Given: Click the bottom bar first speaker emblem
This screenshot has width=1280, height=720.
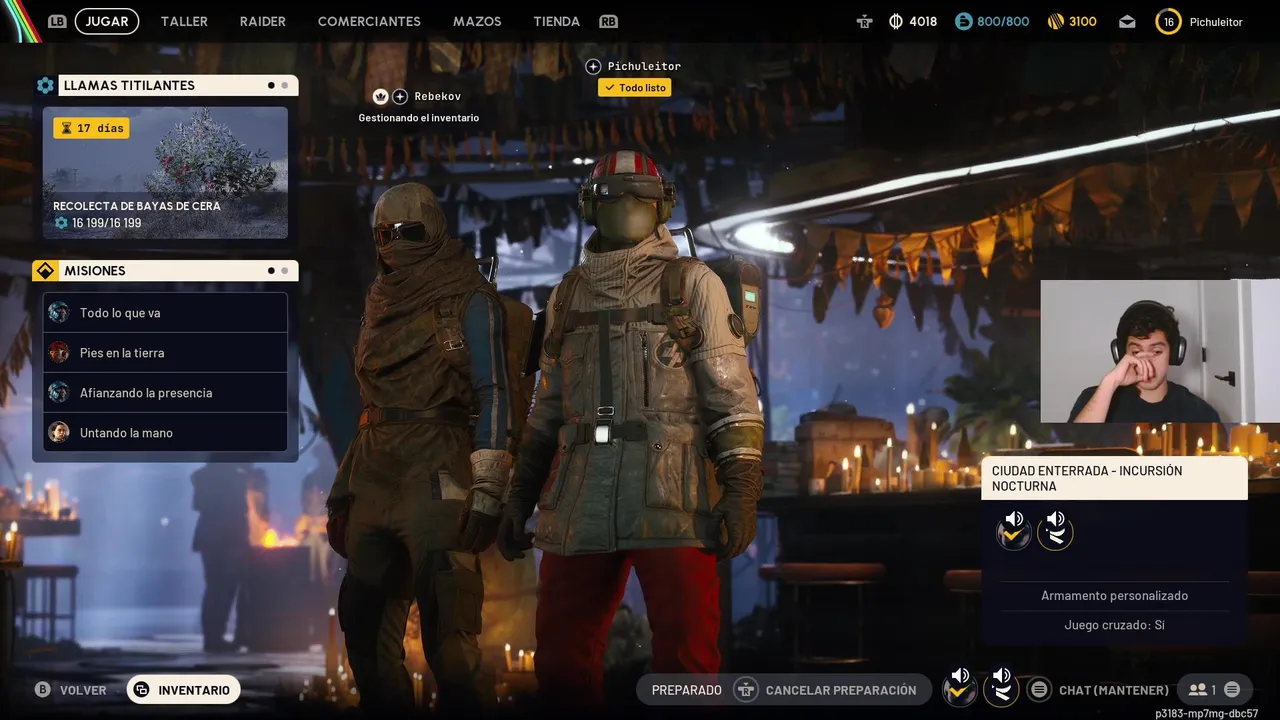Looking at the screenshot, I should click(960, 686).
